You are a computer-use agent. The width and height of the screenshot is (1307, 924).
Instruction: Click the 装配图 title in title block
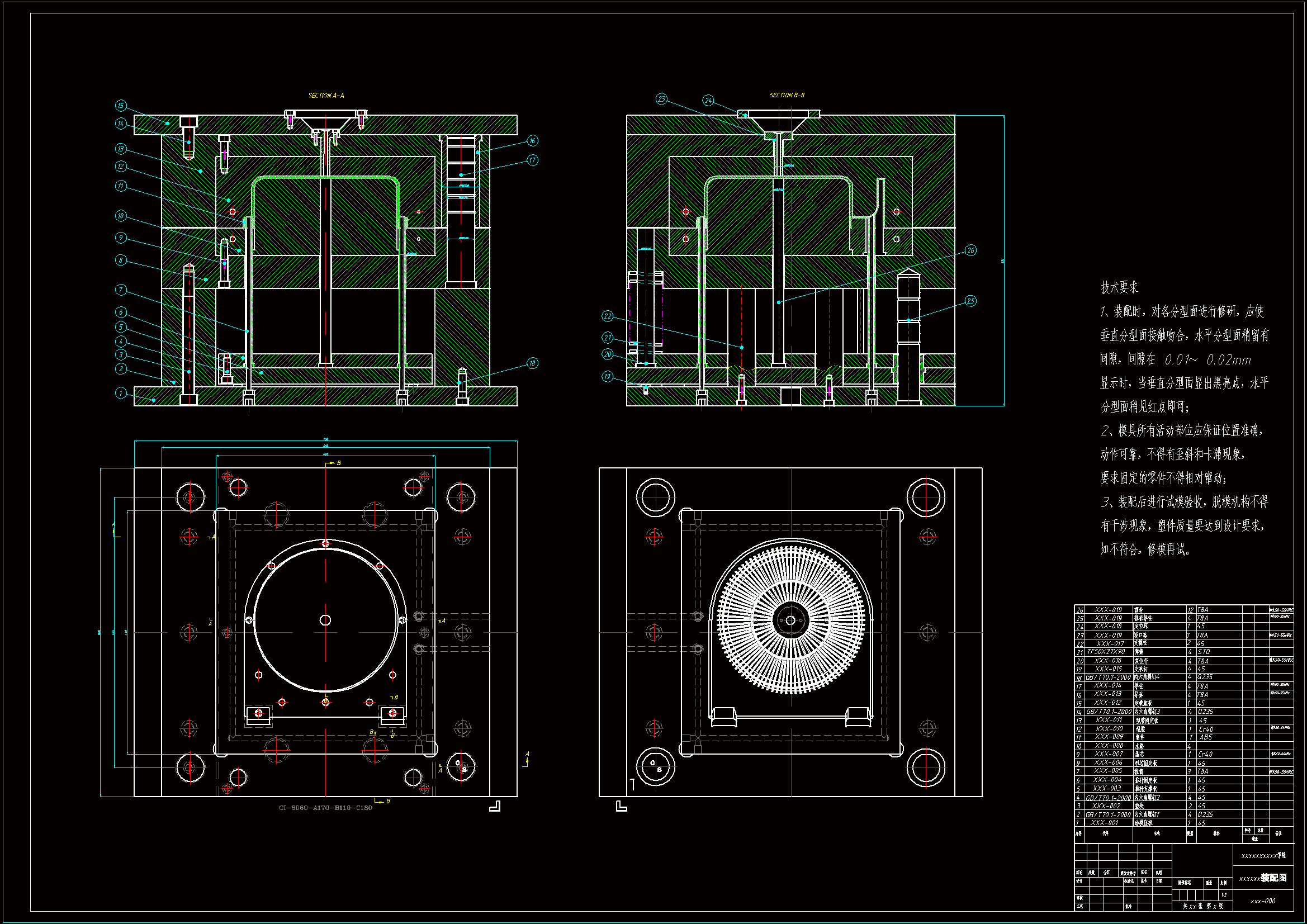1273,878
